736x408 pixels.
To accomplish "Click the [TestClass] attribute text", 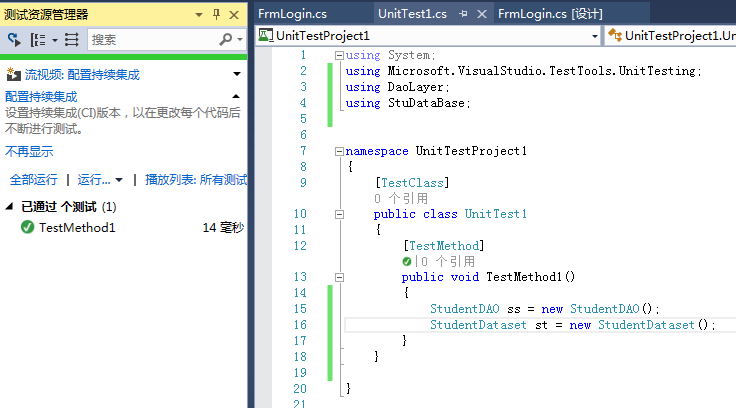I will pos(412,183).
